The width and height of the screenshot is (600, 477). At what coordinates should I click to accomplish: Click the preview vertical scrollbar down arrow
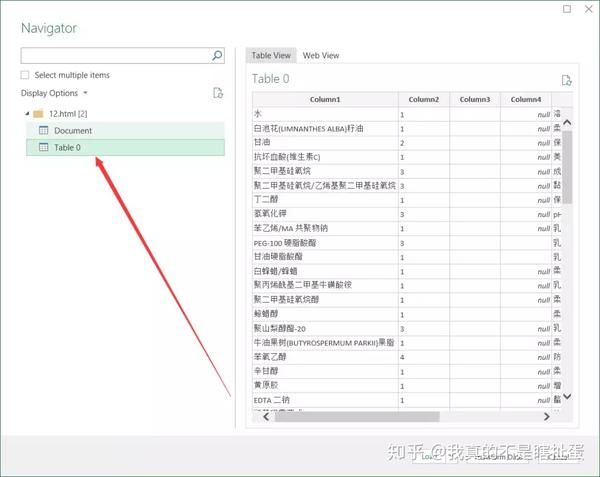click(567, 396)
